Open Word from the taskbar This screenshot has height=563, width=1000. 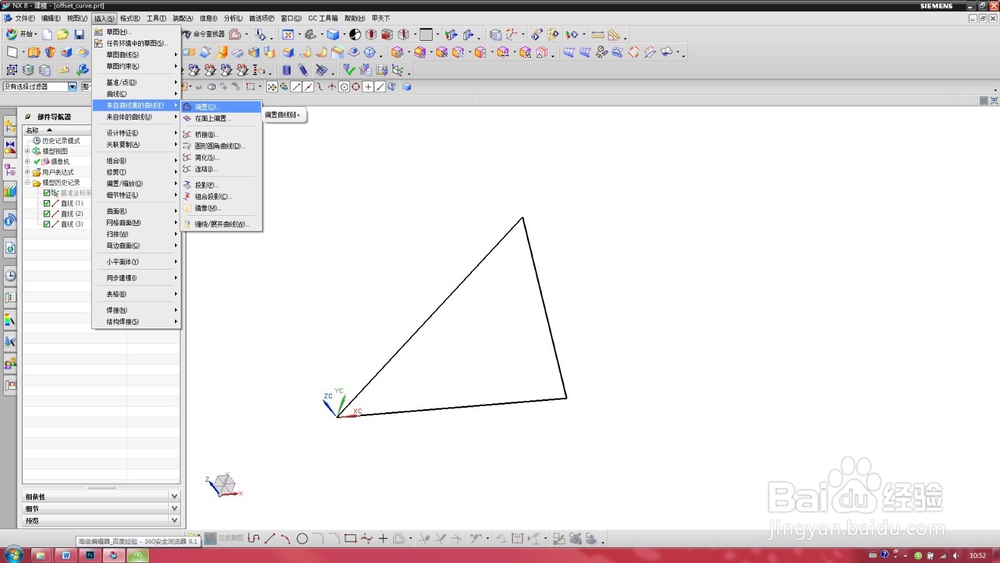(x=66, y=555)
